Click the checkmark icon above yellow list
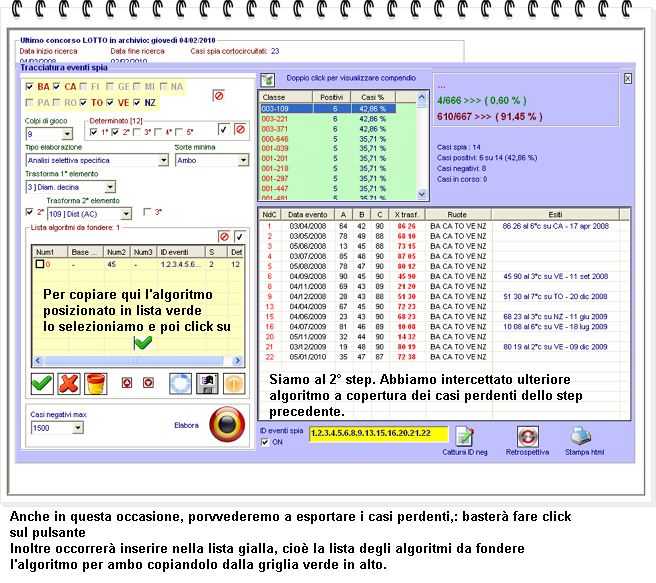The height and width of the screenshot is (583, 656). (x=240, y=237)
